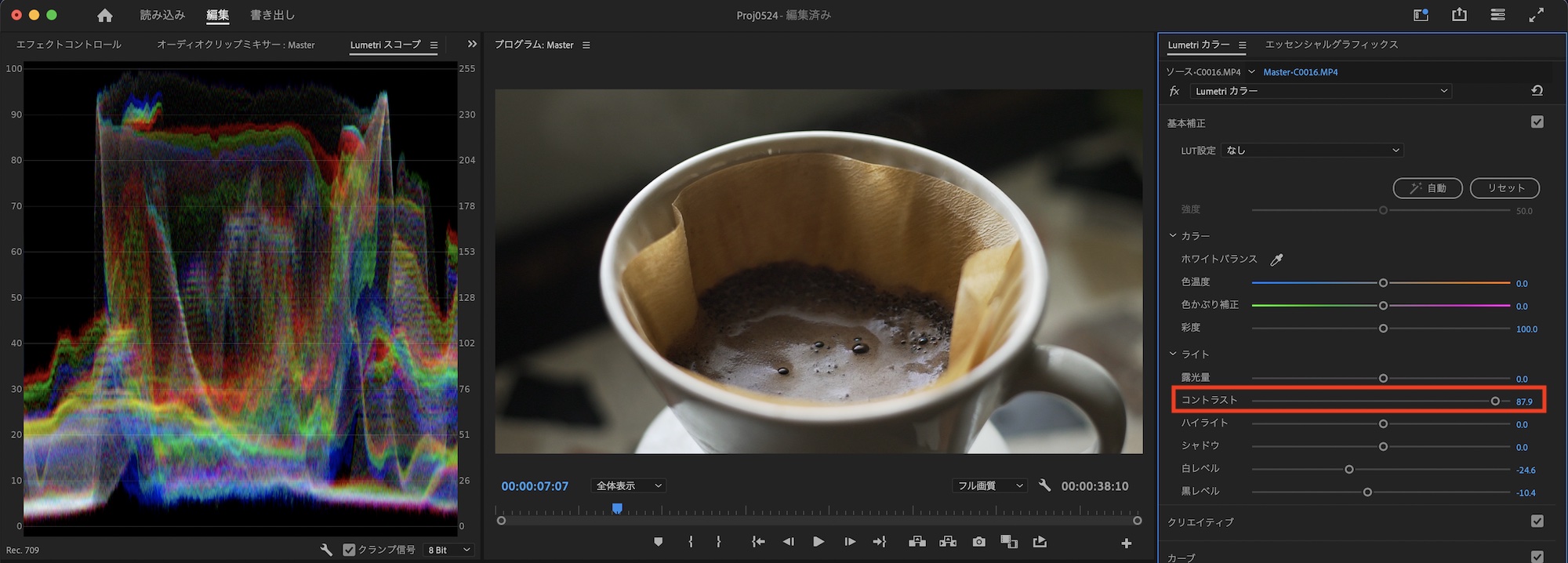Viewport: 1568px width, 563px height.
Task: Open the LUT設定 dropdown
Action: (1312, 151)
